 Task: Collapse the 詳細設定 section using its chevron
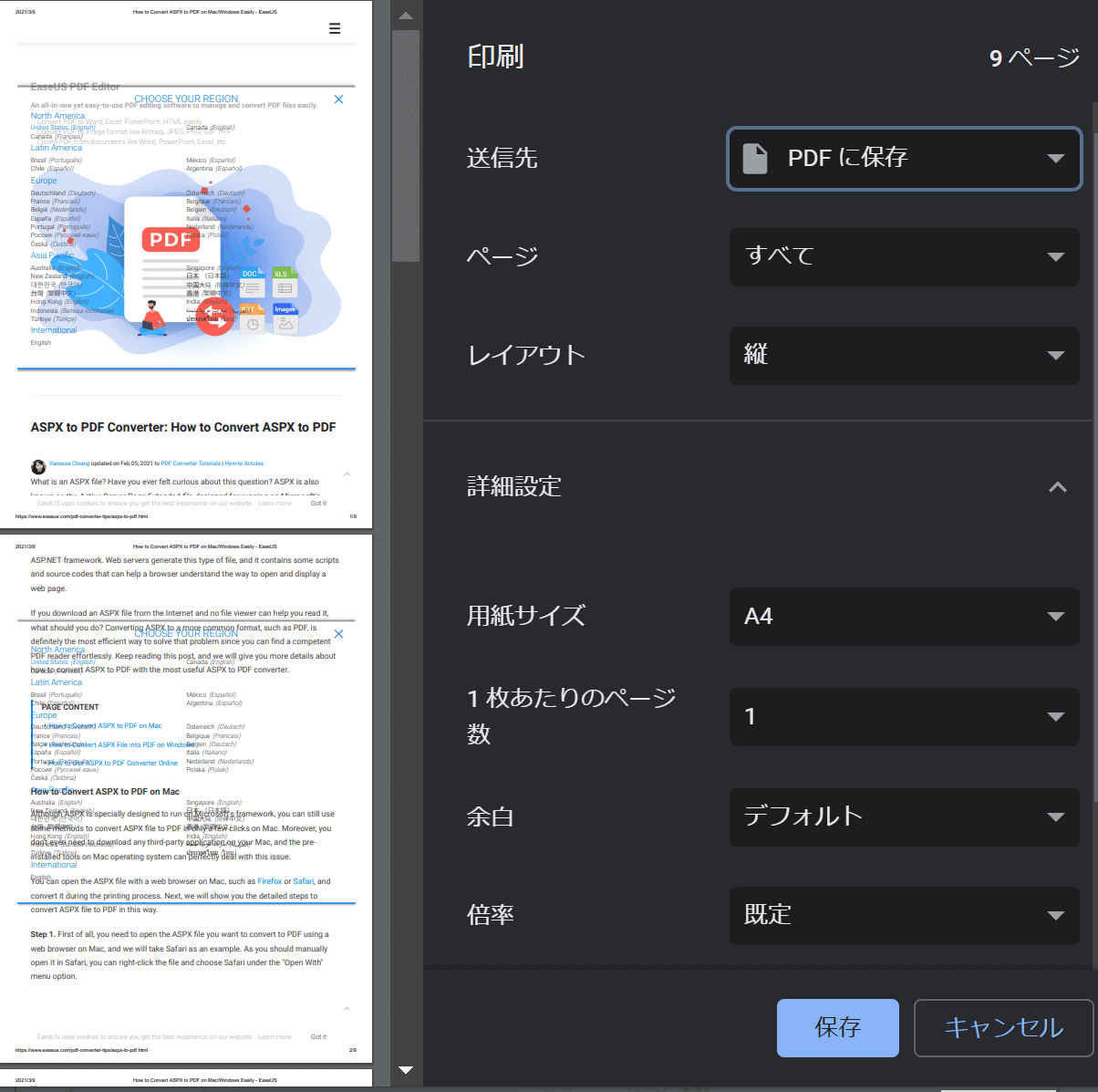tap(1057, 487)
